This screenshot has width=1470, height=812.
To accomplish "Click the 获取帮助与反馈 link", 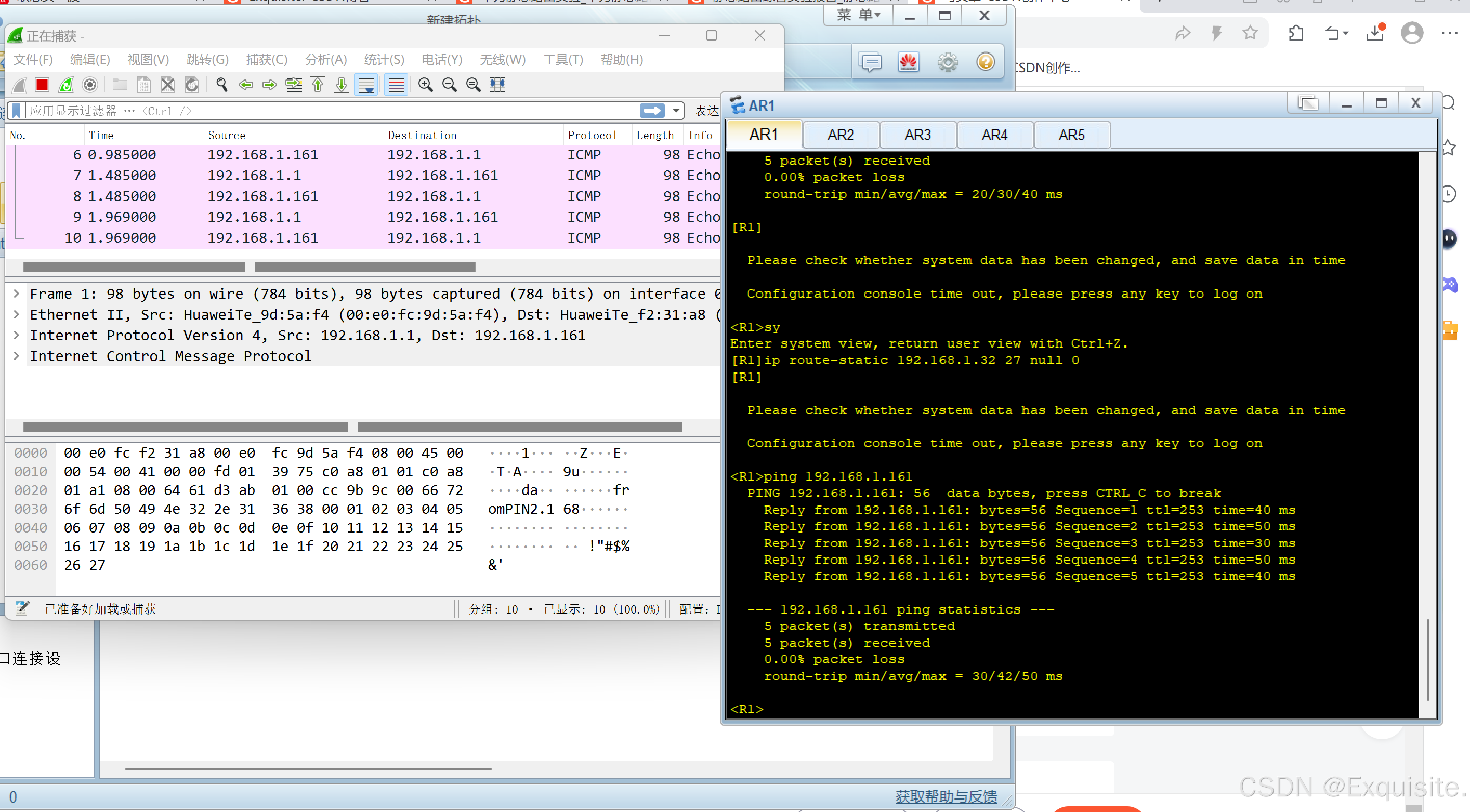I will 946,796.
